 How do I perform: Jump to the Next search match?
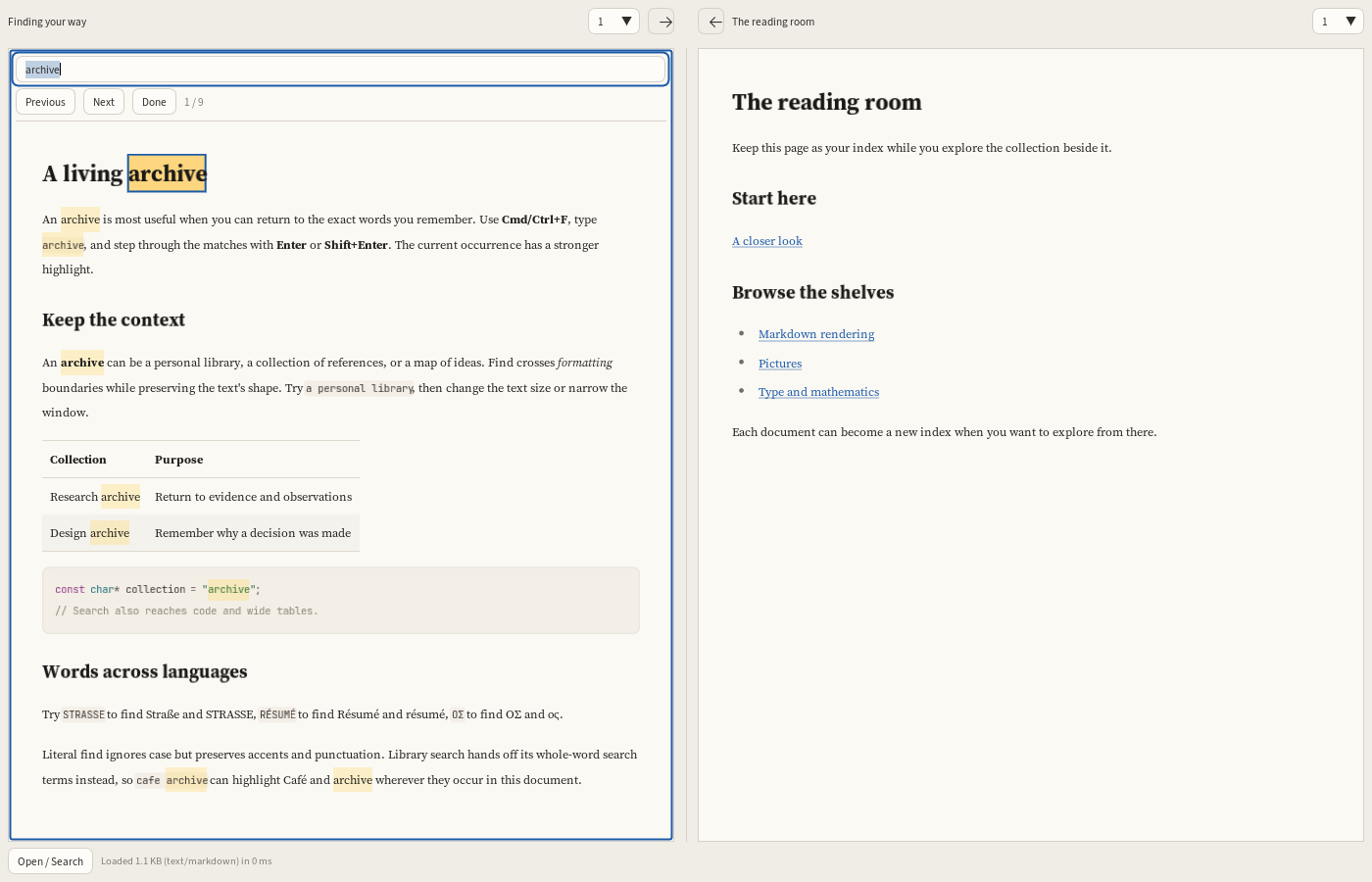(x=104, y=102)
